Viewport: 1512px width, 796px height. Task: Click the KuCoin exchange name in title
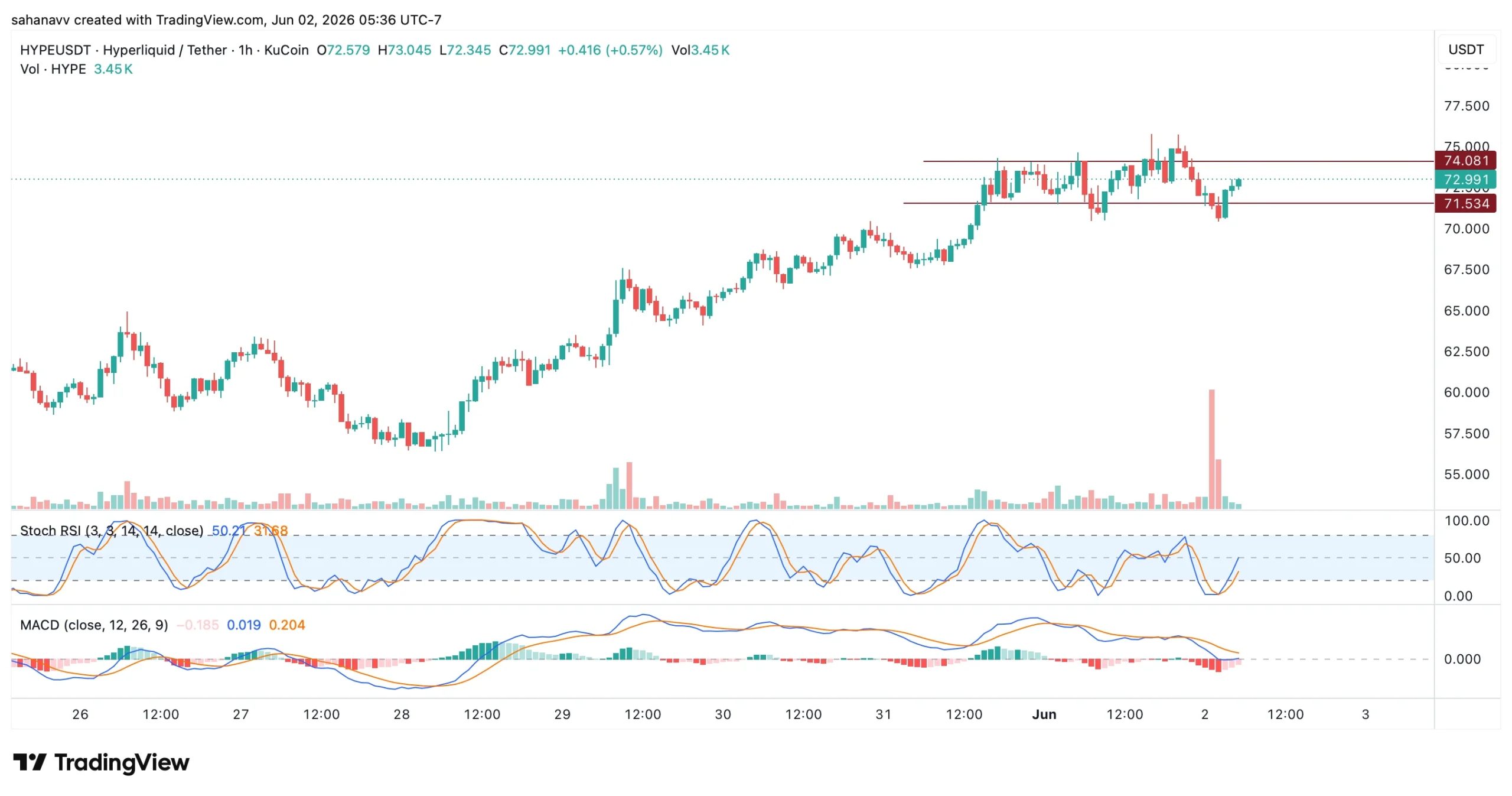click(x=286, y=50)
